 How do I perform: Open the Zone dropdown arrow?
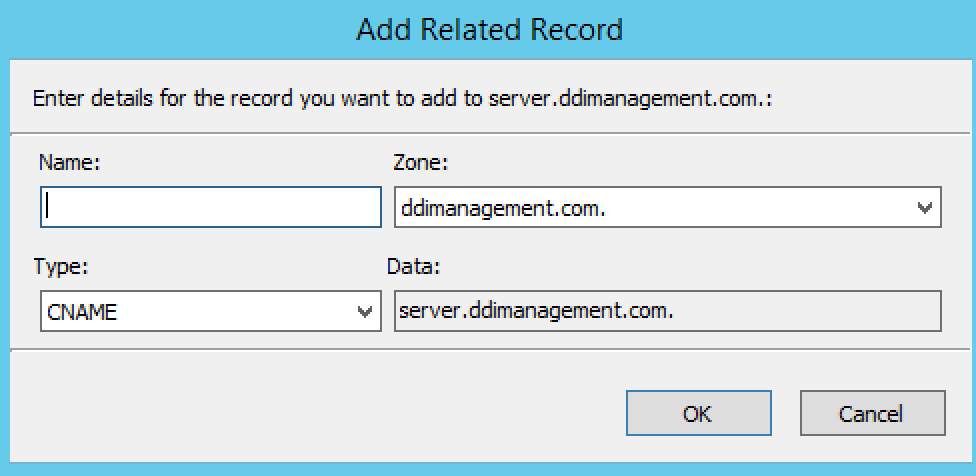pyautogui.click(x=924, y=208)
